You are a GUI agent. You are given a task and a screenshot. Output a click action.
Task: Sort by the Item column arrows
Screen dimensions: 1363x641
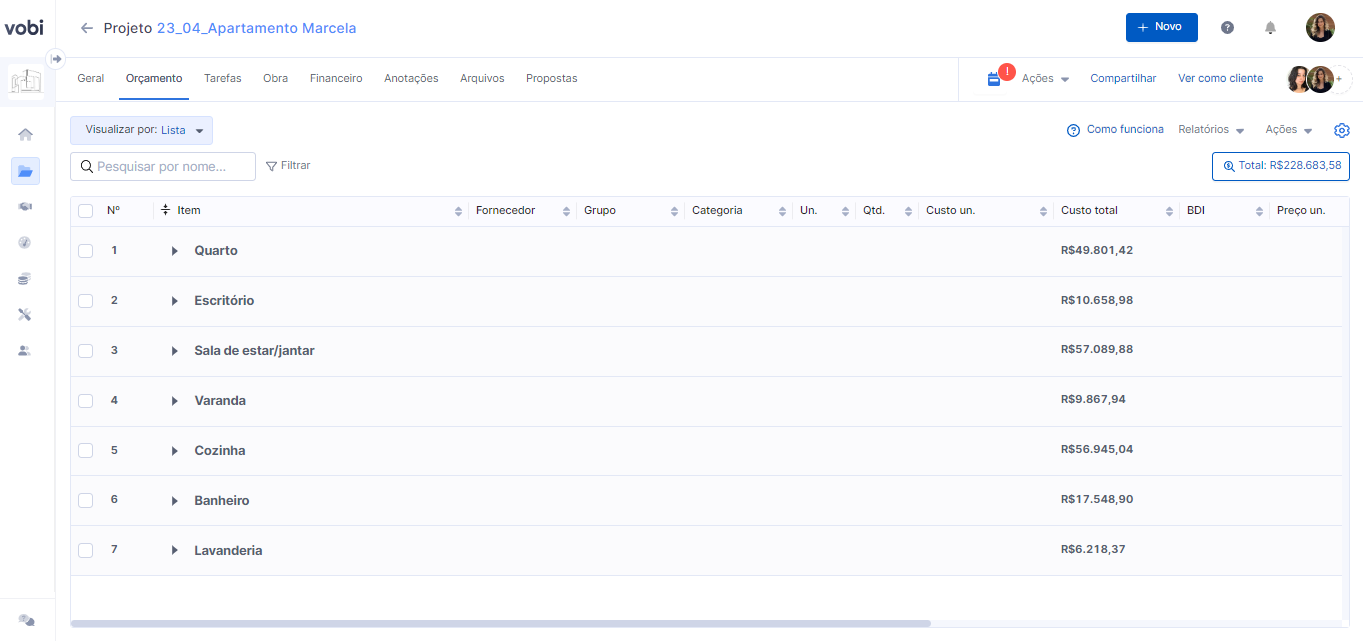coord(459,211)
